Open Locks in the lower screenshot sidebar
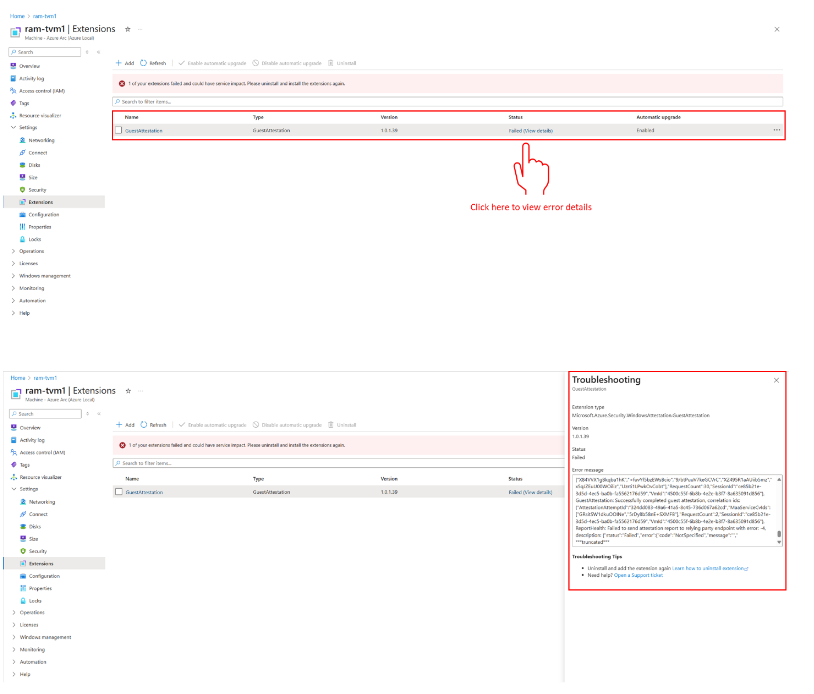Screen dimensions: 814x694 pos(35,601)
